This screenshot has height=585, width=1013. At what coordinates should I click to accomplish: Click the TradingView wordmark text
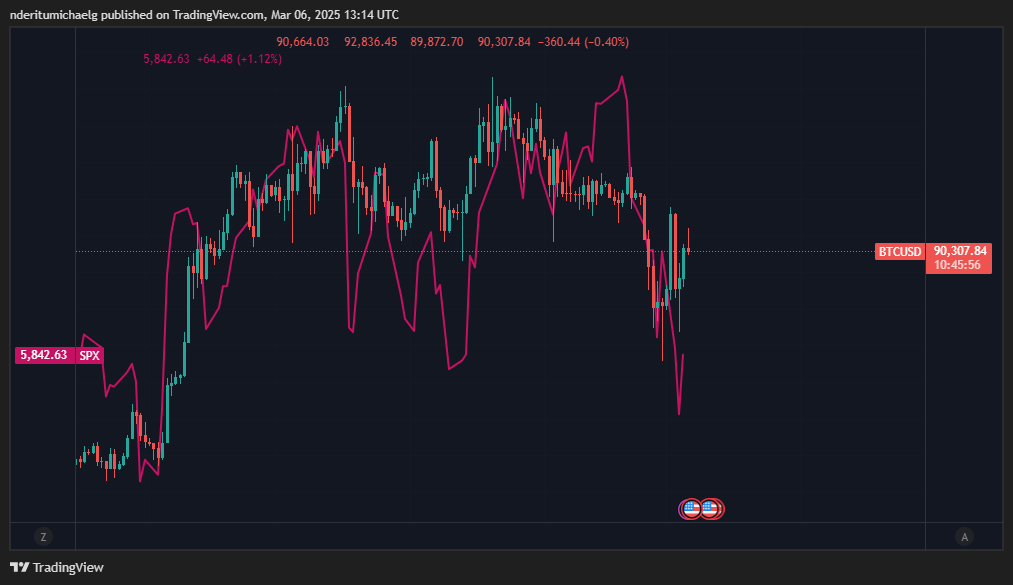point(68,568)
